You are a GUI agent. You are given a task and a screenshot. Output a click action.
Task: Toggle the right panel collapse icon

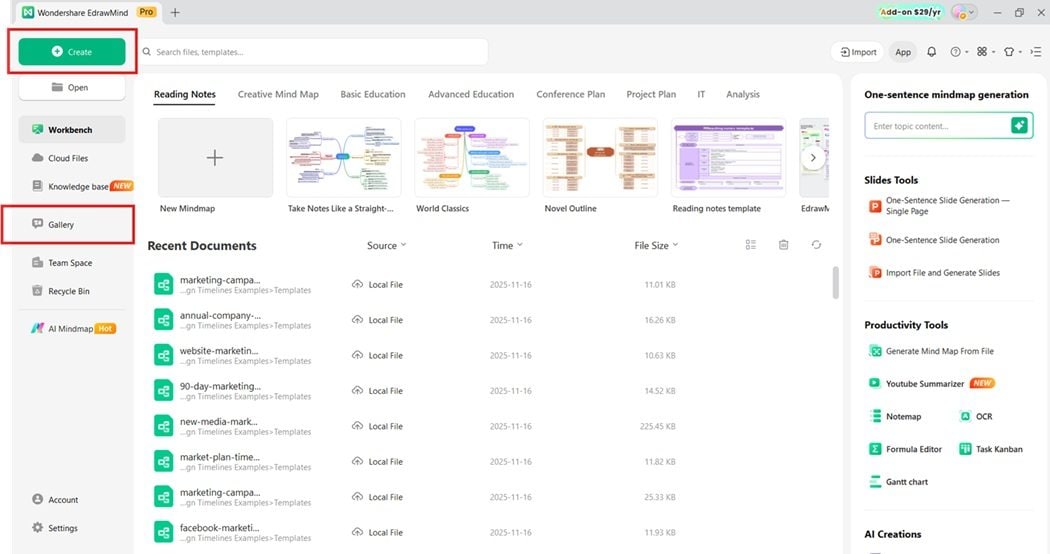click(x=1036, y=52)
